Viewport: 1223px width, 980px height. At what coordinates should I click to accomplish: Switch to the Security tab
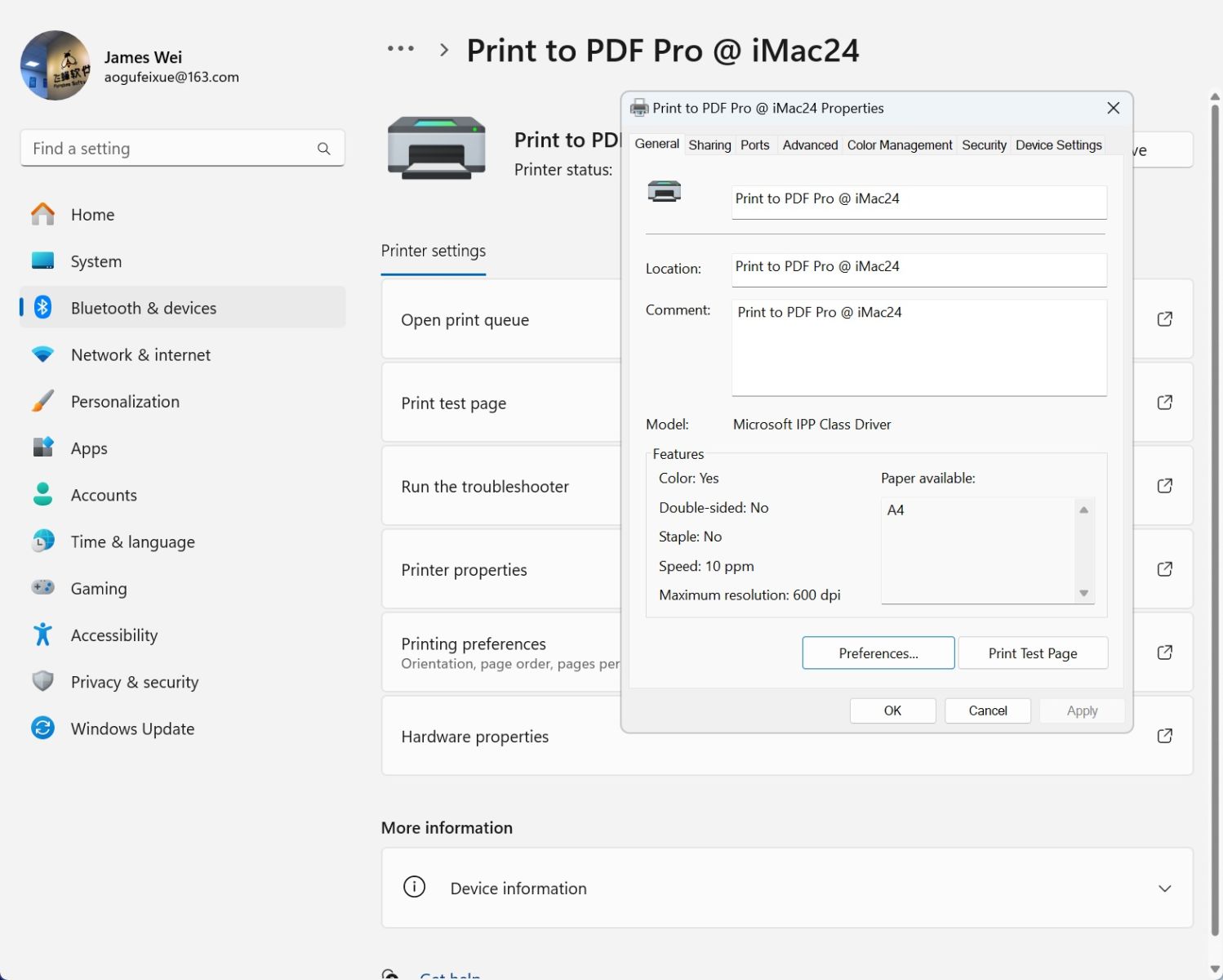point(984,145)
